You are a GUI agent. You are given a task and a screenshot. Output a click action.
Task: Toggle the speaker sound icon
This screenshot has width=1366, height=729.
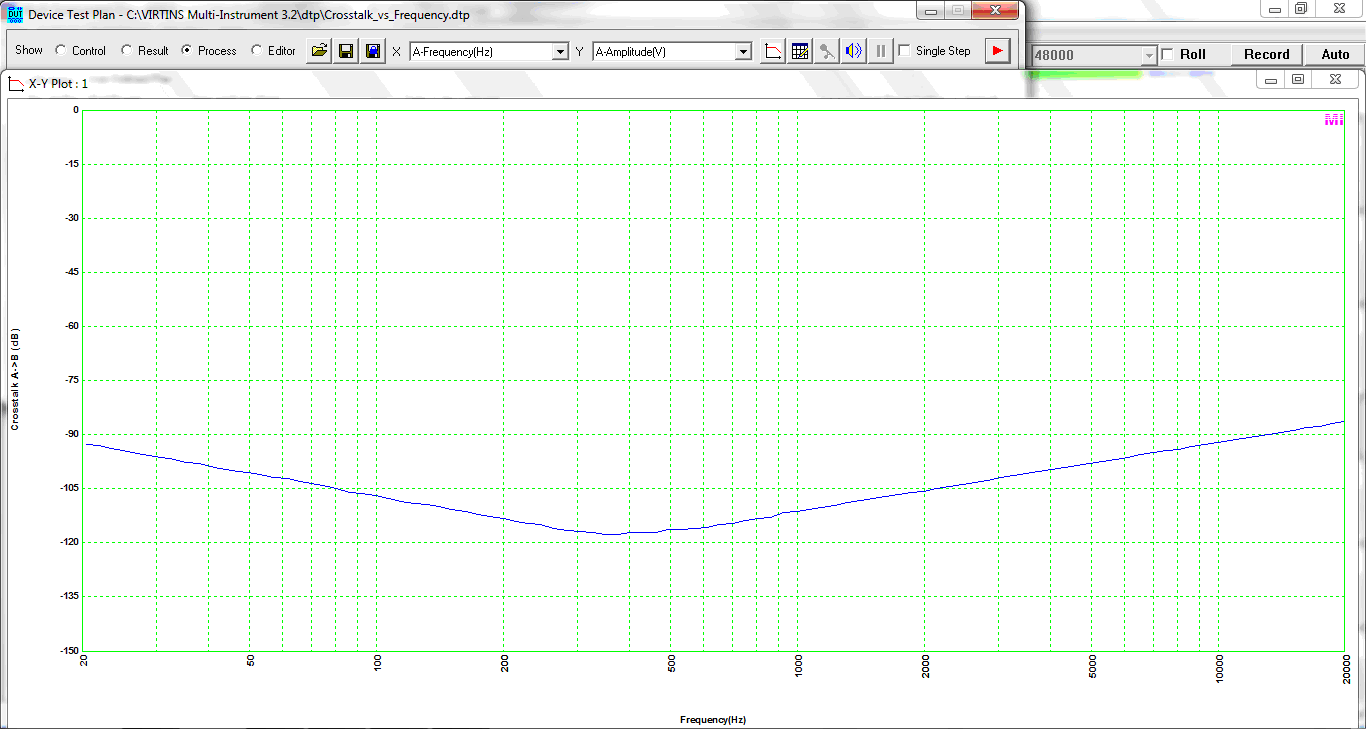point(853,51)
